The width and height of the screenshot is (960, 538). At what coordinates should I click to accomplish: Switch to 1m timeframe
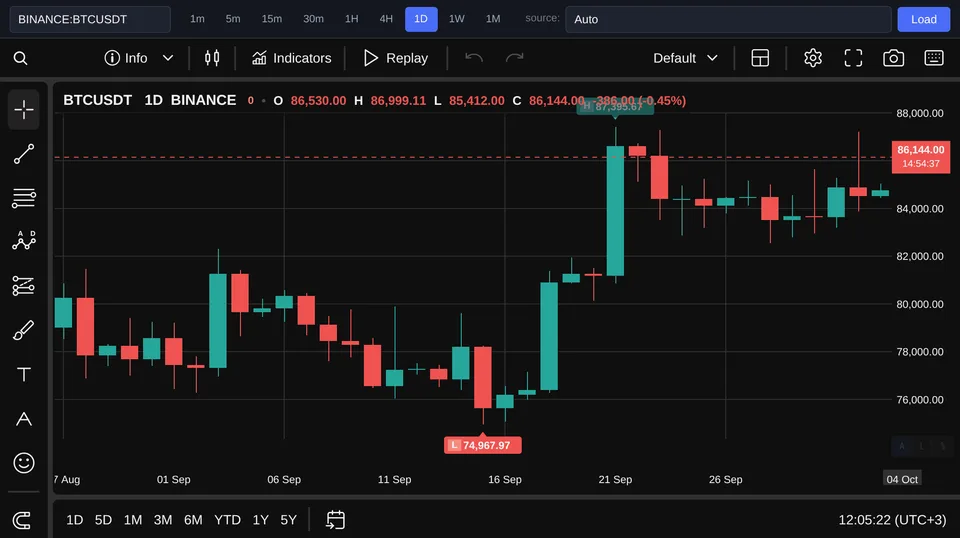(197, 19)
